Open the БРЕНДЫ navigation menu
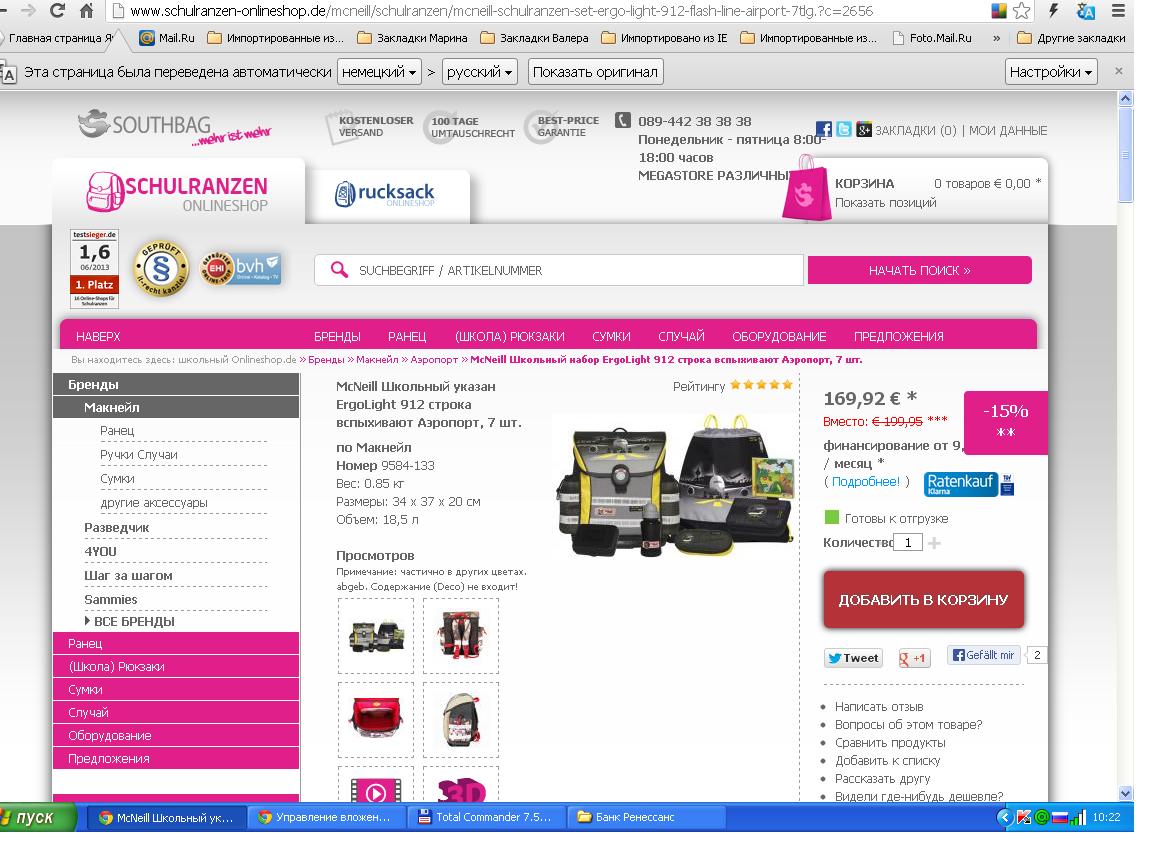This screenshot has width=1152, height=864. point(337,336)
